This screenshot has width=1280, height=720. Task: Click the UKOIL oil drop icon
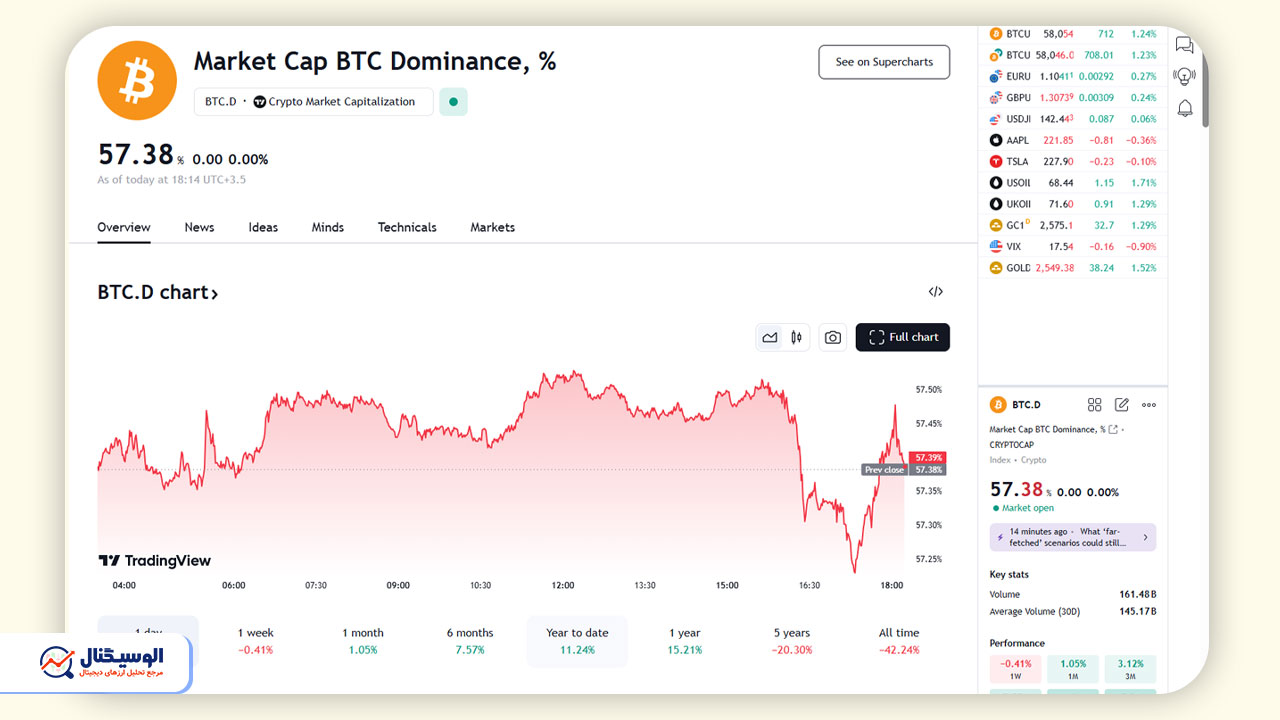point(996,204)
